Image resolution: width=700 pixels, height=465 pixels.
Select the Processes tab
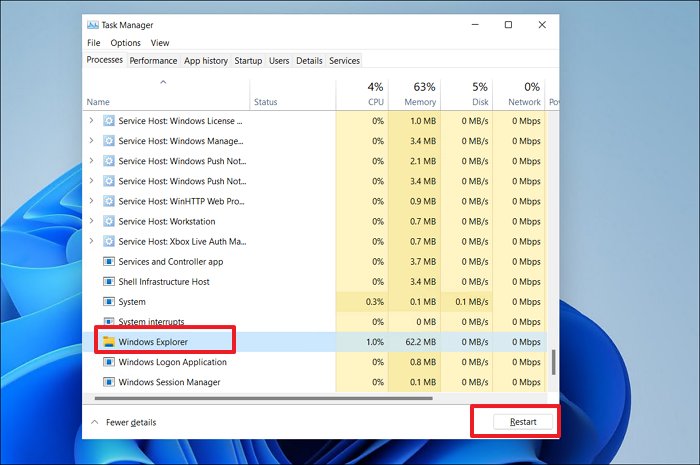coord(104,60)
